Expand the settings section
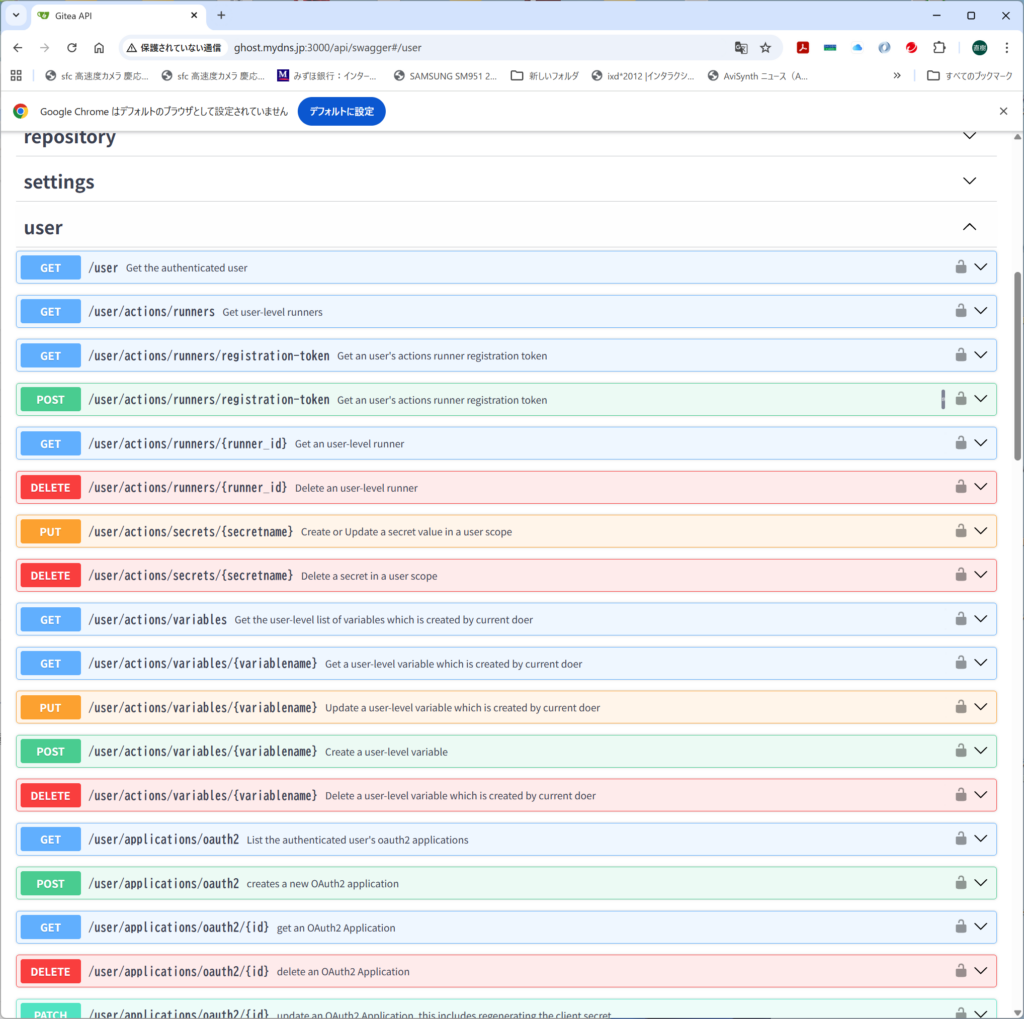 pos(968,181)
